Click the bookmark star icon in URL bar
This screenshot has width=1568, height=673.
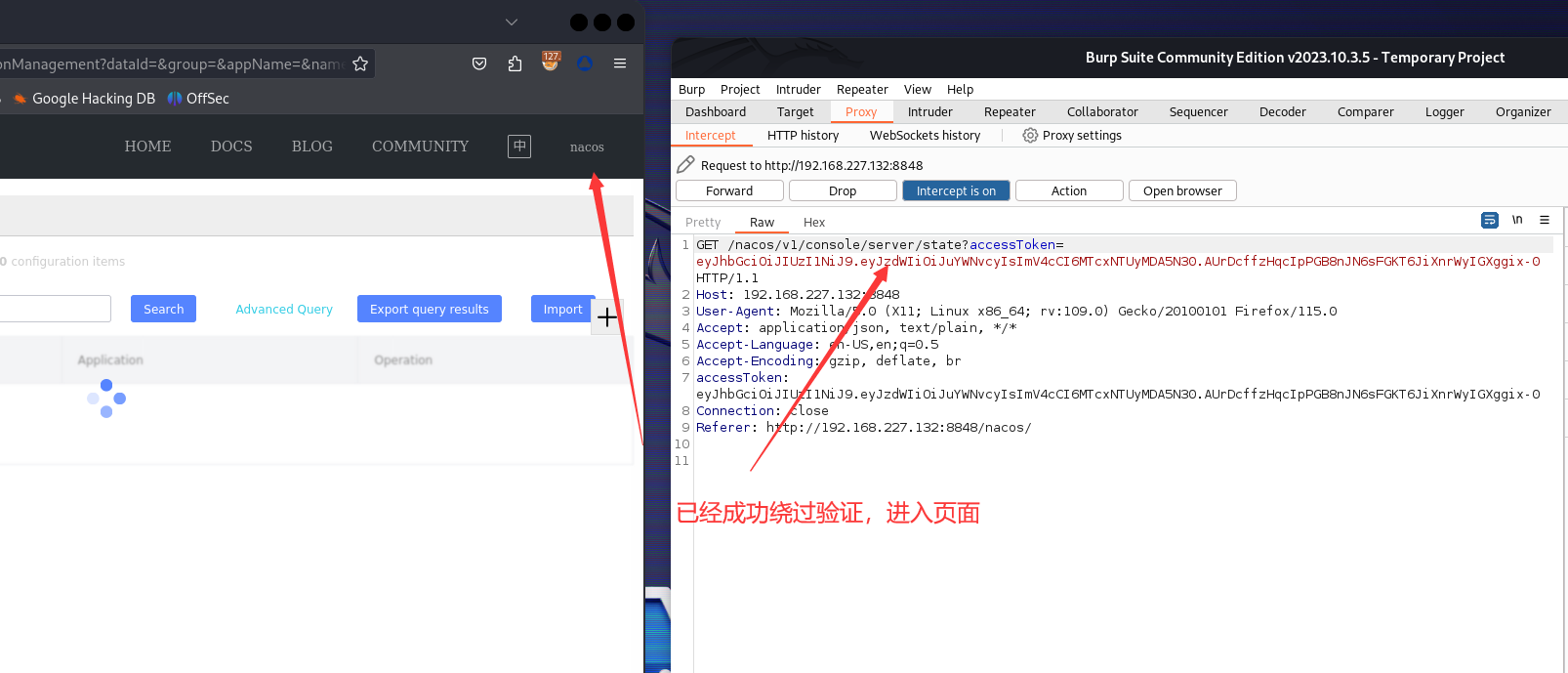click(360, 63)
